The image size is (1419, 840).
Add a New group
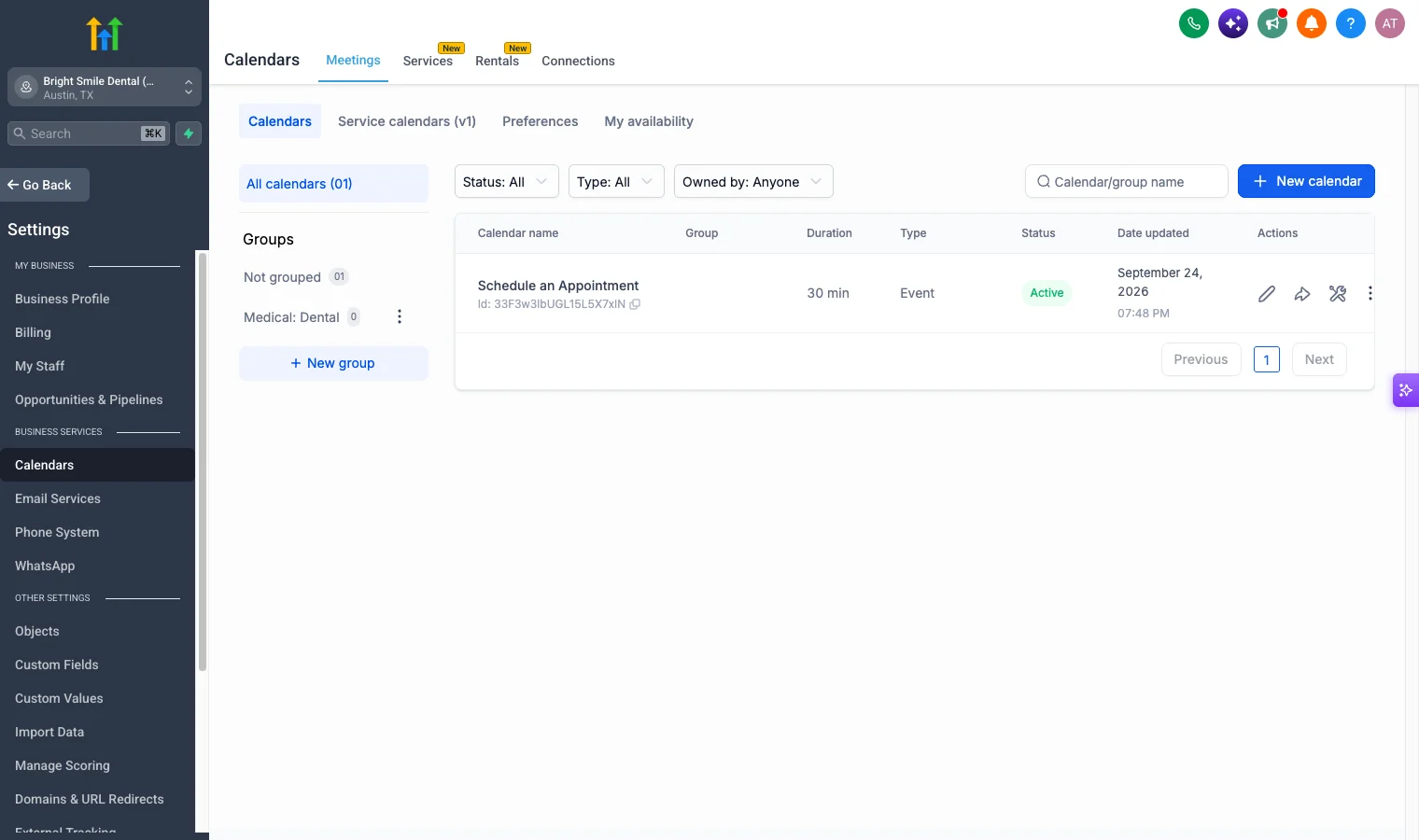[x=333, y=363]
